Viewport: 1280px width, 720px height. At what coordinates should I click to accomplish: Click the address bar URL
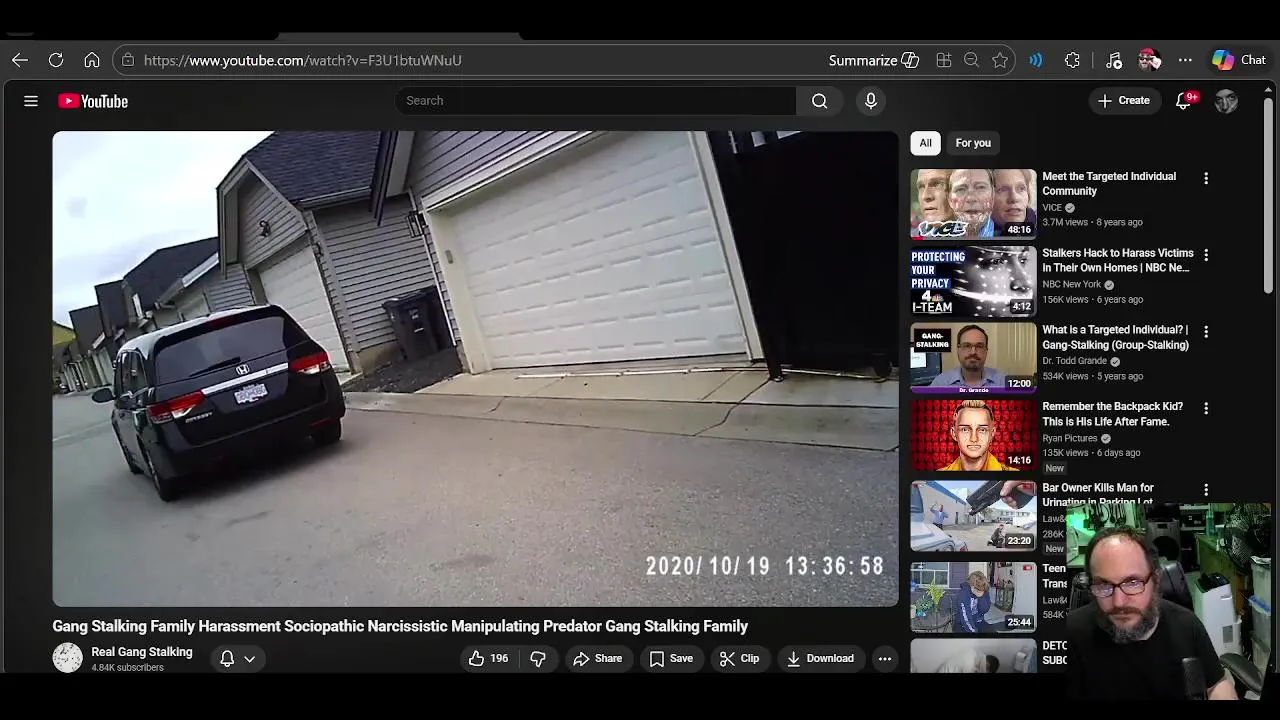click(303, 60)
